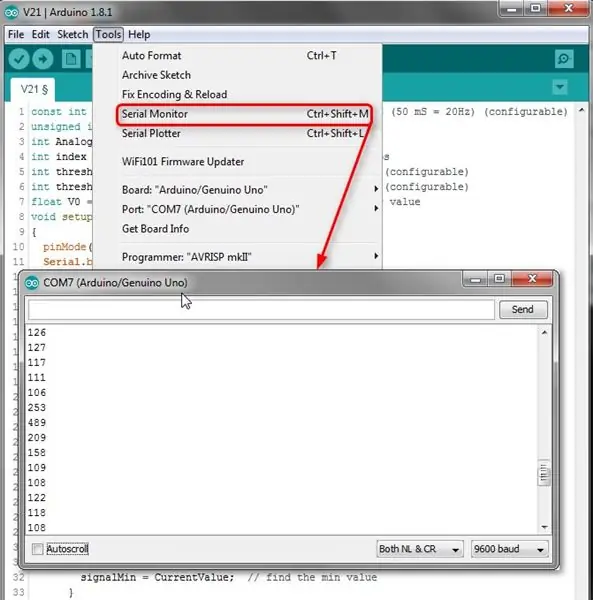Screen dimensions: 593x600
Task: Open Serial Plotter from Tools menu
Action: (x=237, y=134)
